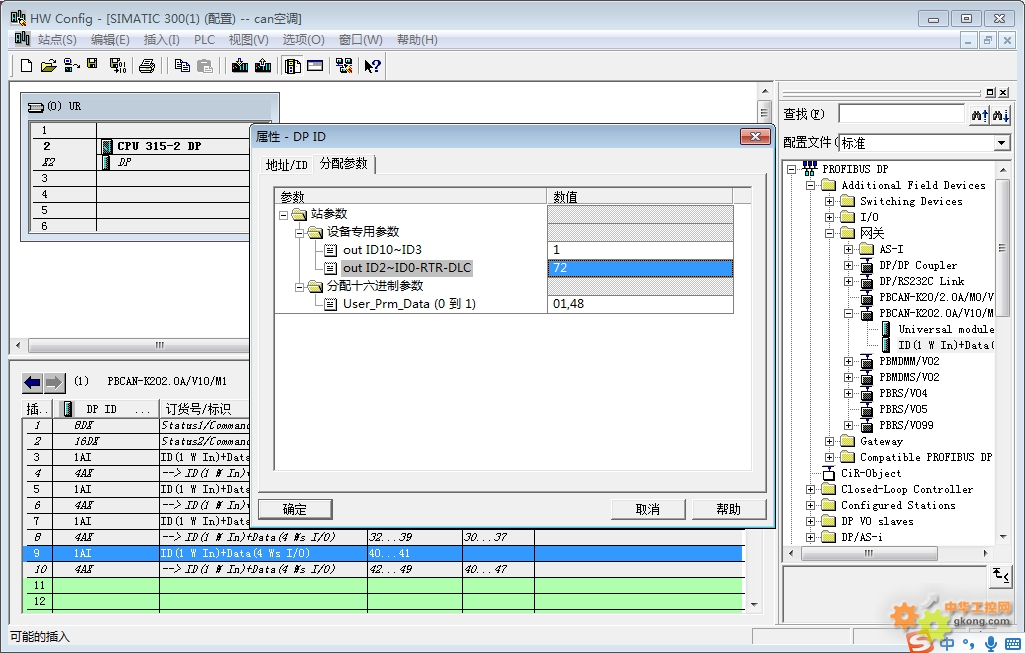Close the 属性 - DP ID dialog

[755, 137]
